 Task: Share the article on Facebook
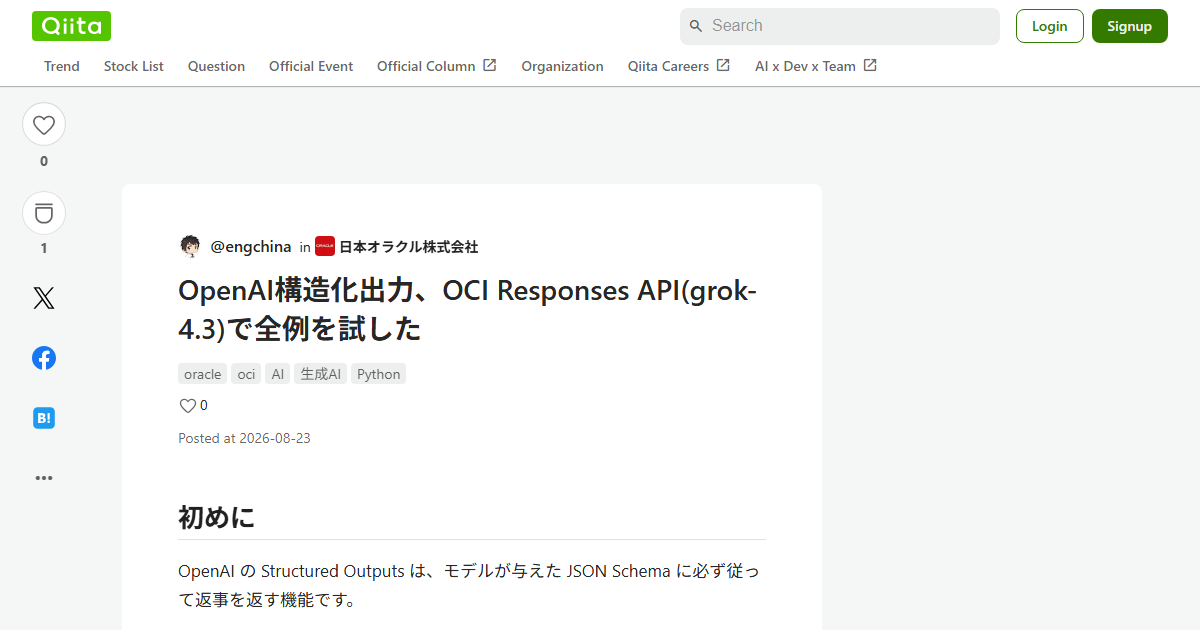(x=44, y=358)
